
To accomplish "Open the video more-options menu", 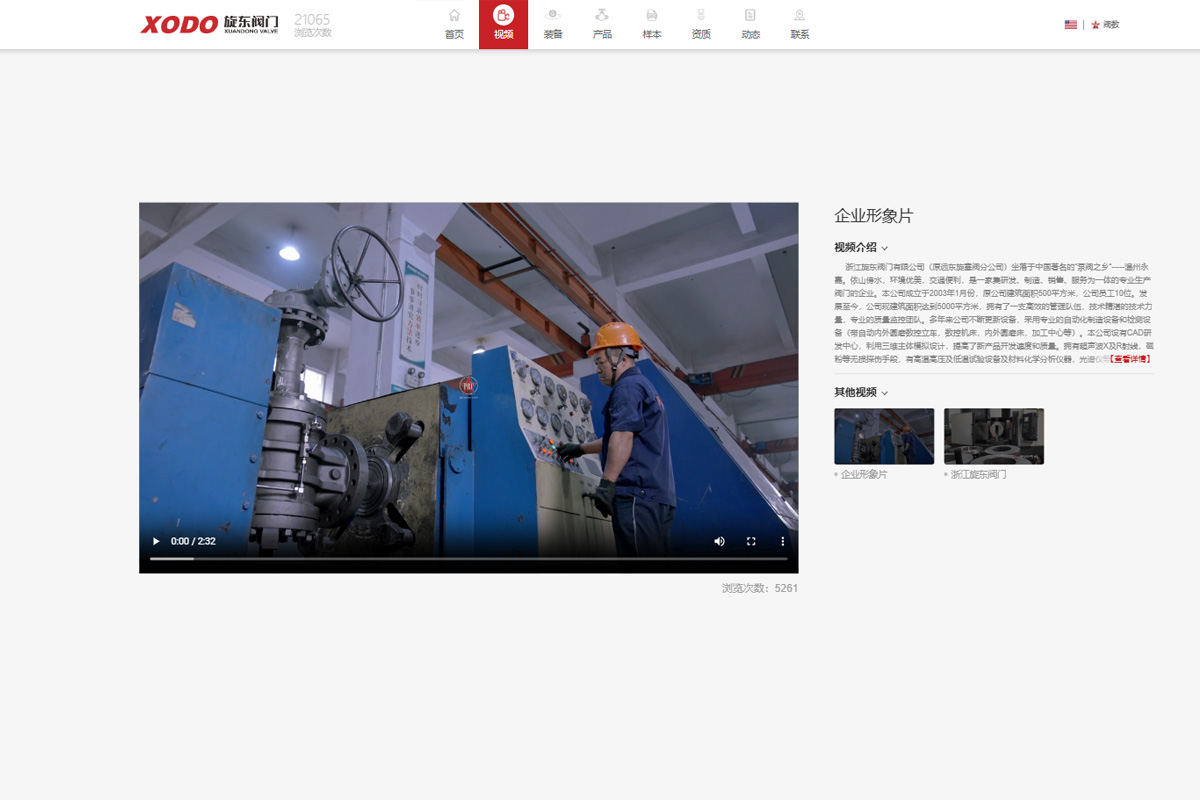I will pyautogui.click(x=783, y=541).
